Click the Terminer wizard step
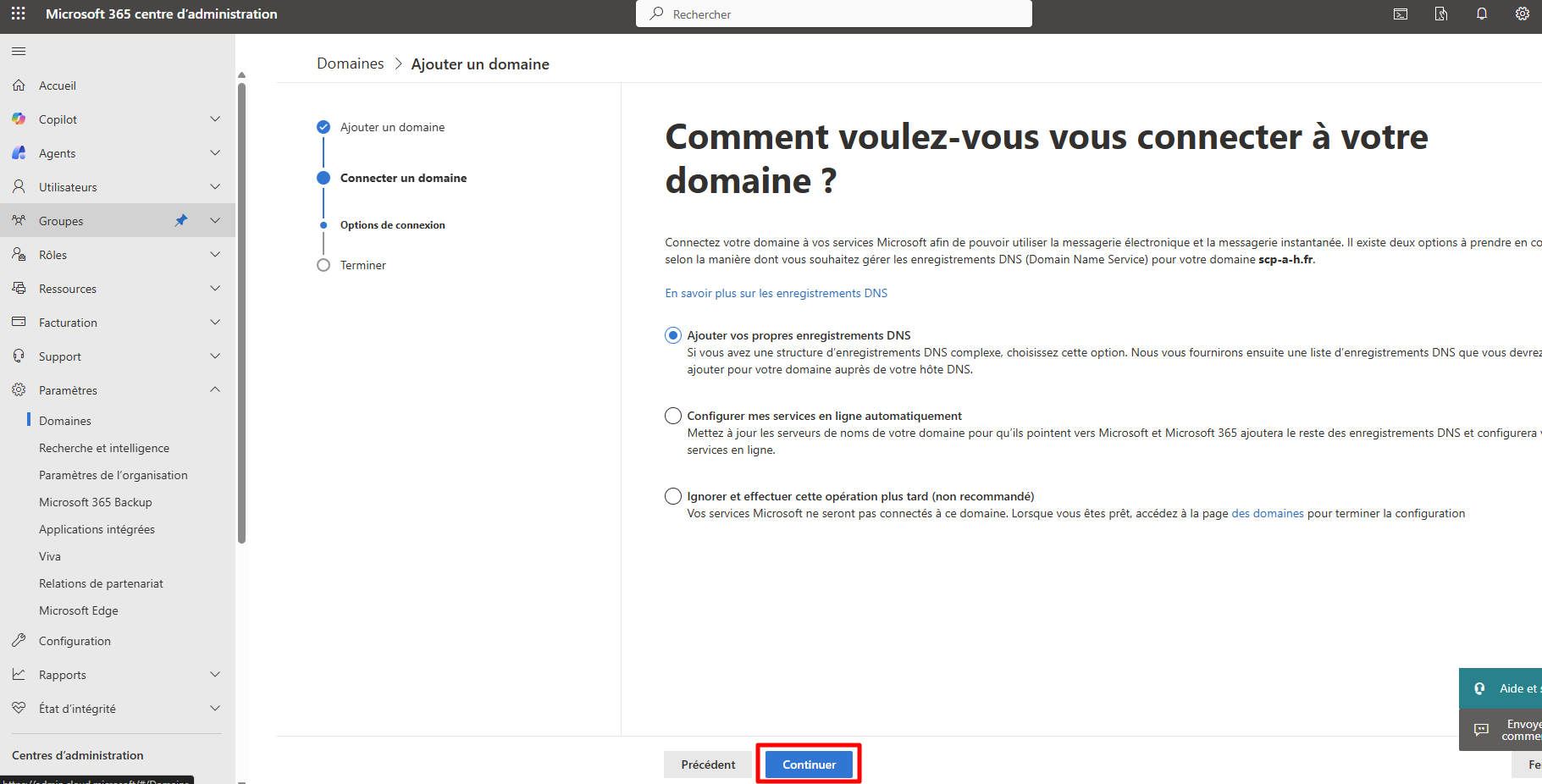The image size is (1542, 784). [363, 265]
